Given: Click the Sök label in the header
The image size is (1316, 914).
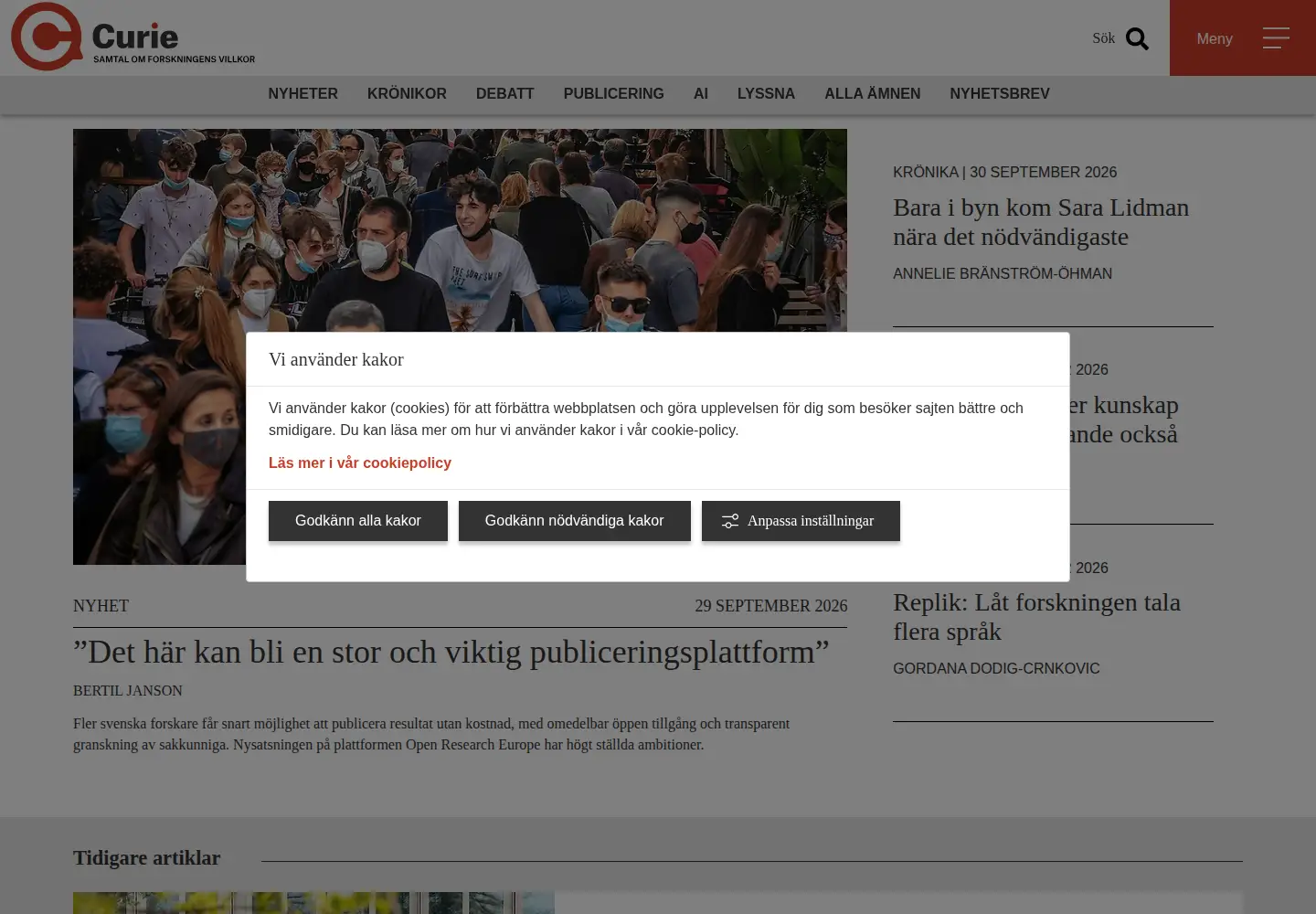Looking at the screenshot, I should tap(1103, 38).
